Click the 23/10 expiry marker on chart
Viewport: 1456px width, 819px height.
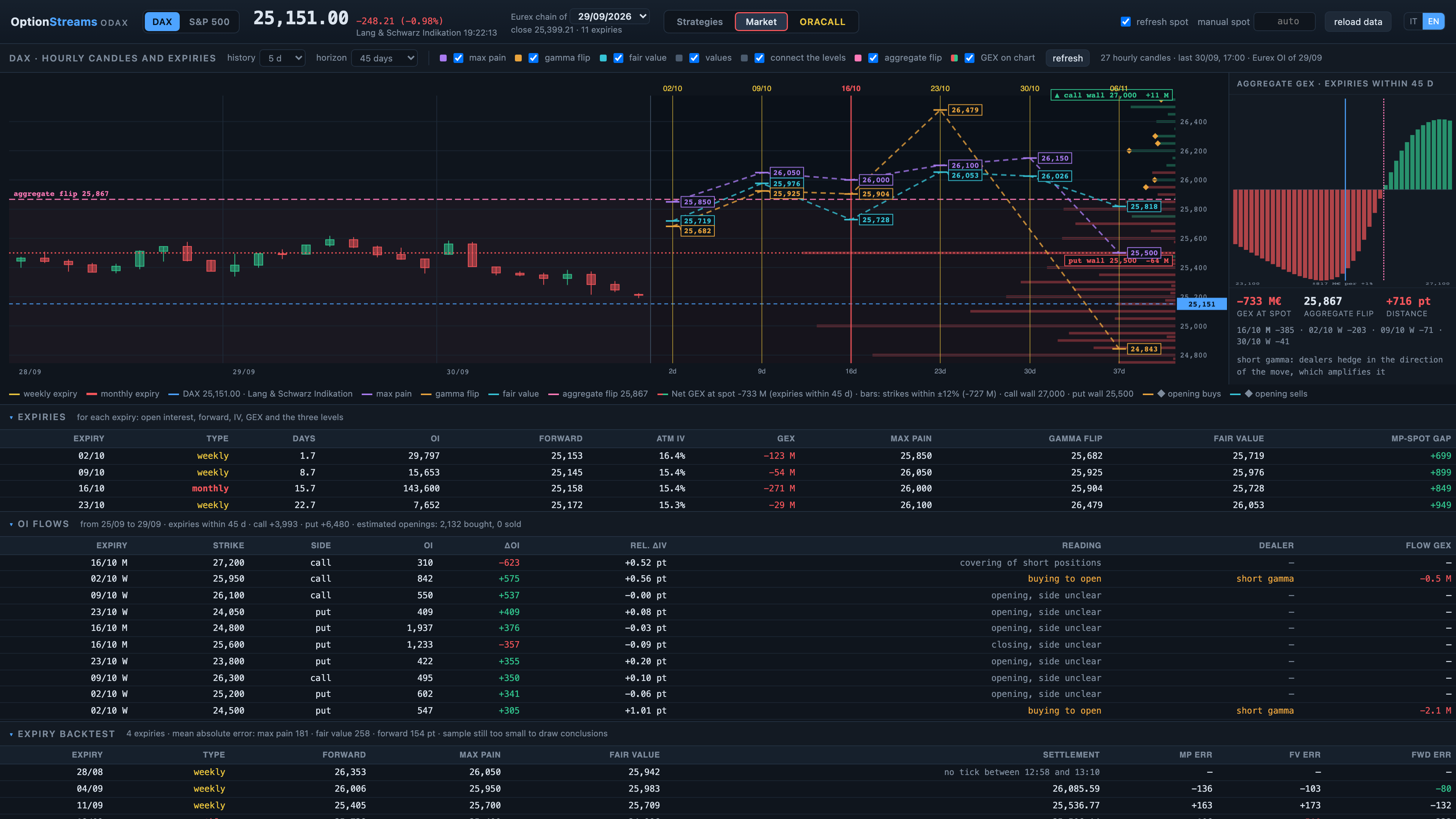tap(940, 88)
